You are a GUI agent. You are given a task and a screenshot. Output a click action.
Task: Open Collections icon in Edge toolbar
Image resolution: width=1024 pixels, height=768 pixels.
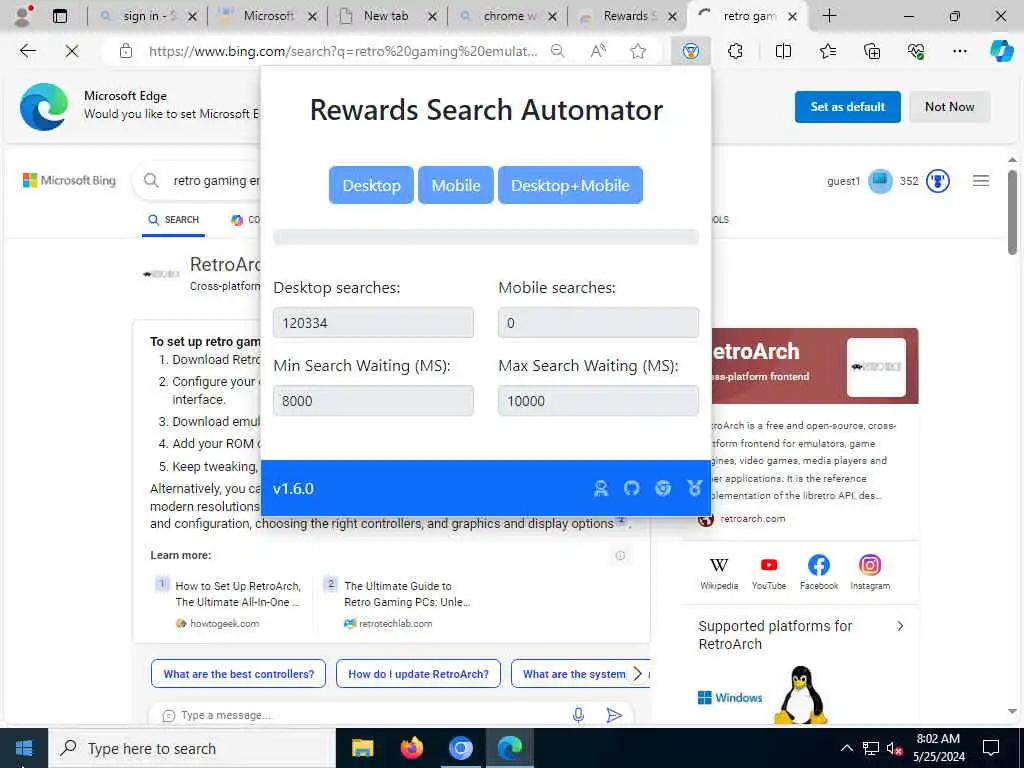tap(872, 51)
